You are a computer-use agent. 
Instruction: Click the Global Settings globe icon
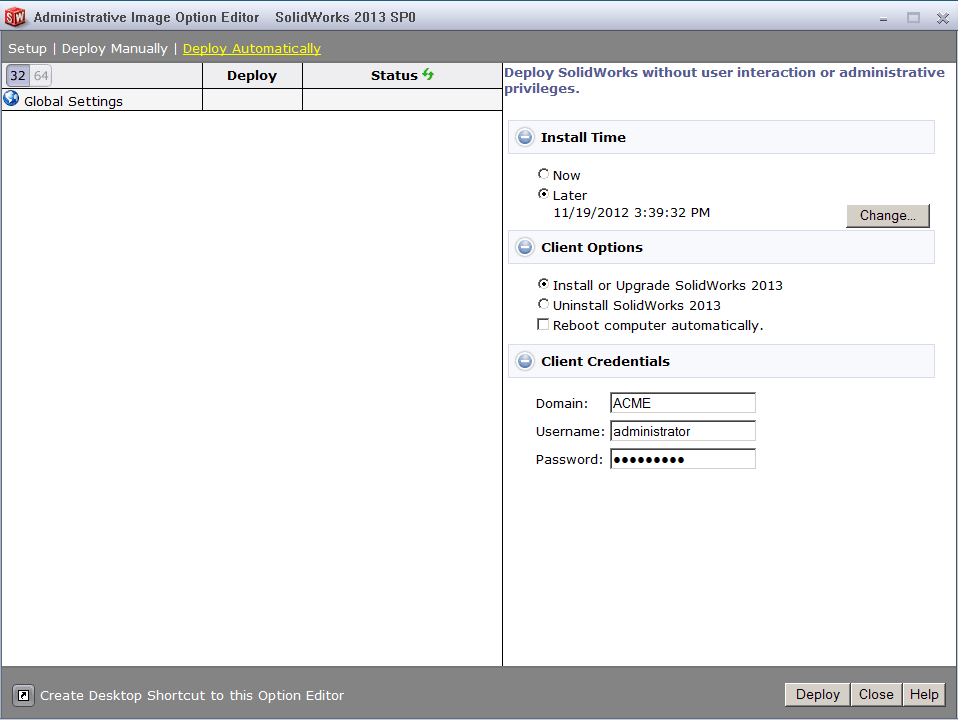pyautogui.click(x=11, y=98)
